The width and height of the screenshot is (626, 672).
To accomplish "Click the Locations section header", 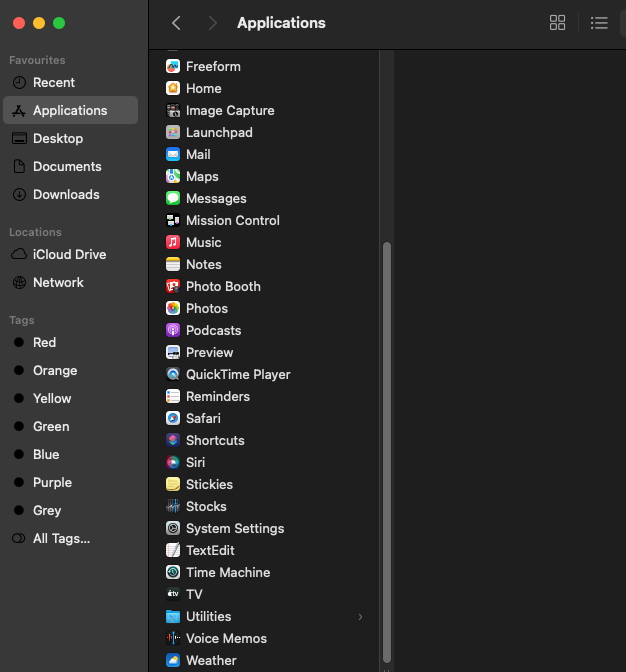I will [36, 232].
